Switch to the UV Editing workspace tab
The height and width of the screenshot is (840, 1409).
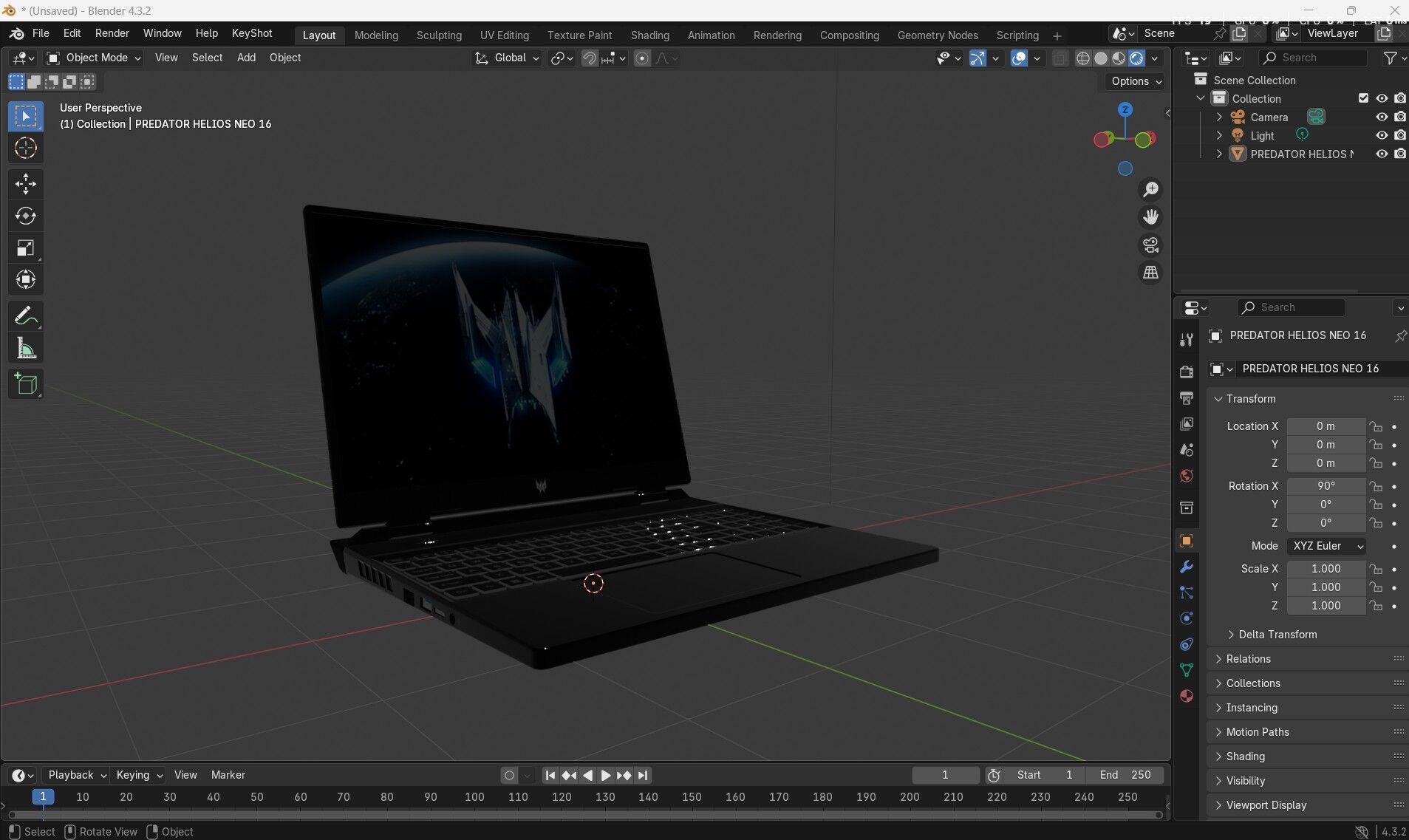pyautogui.click(x=505, y=35)
